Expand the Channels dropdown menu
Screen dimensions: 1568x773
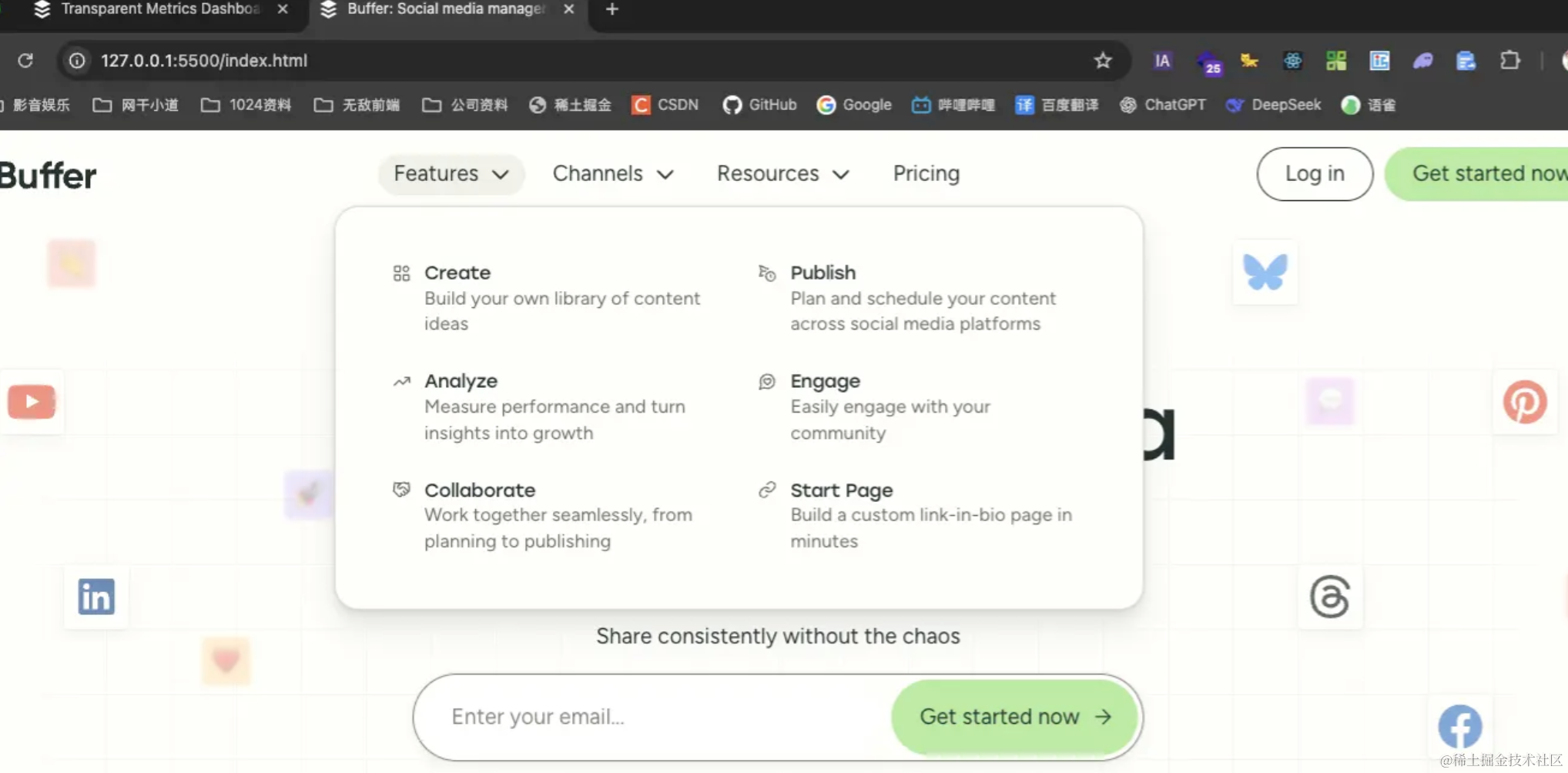tap(613, 174)
